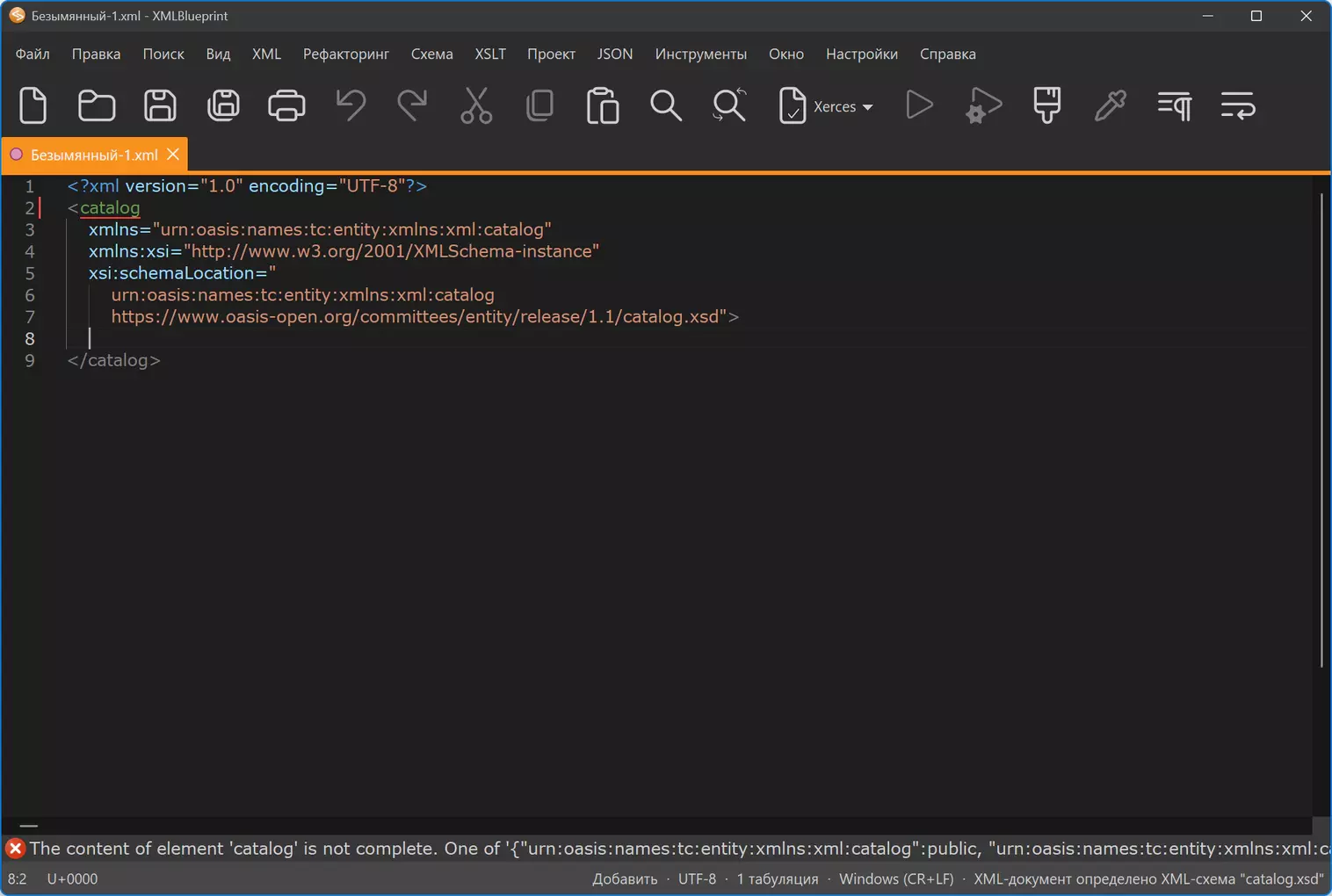This screenshot has height=896, width=1332.
Task: Print the document using the printer icon
Action: click(x=286, y=106)
